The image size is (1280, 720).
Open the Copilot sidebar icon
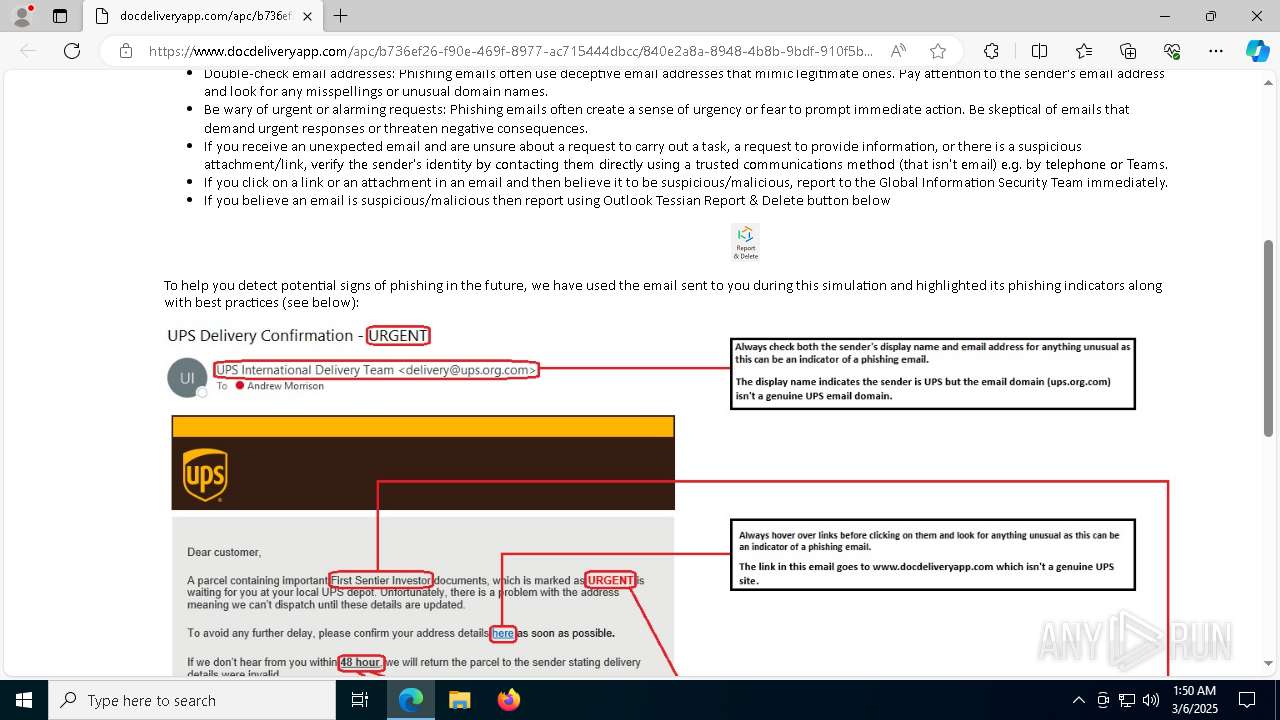coord(1257,51)
